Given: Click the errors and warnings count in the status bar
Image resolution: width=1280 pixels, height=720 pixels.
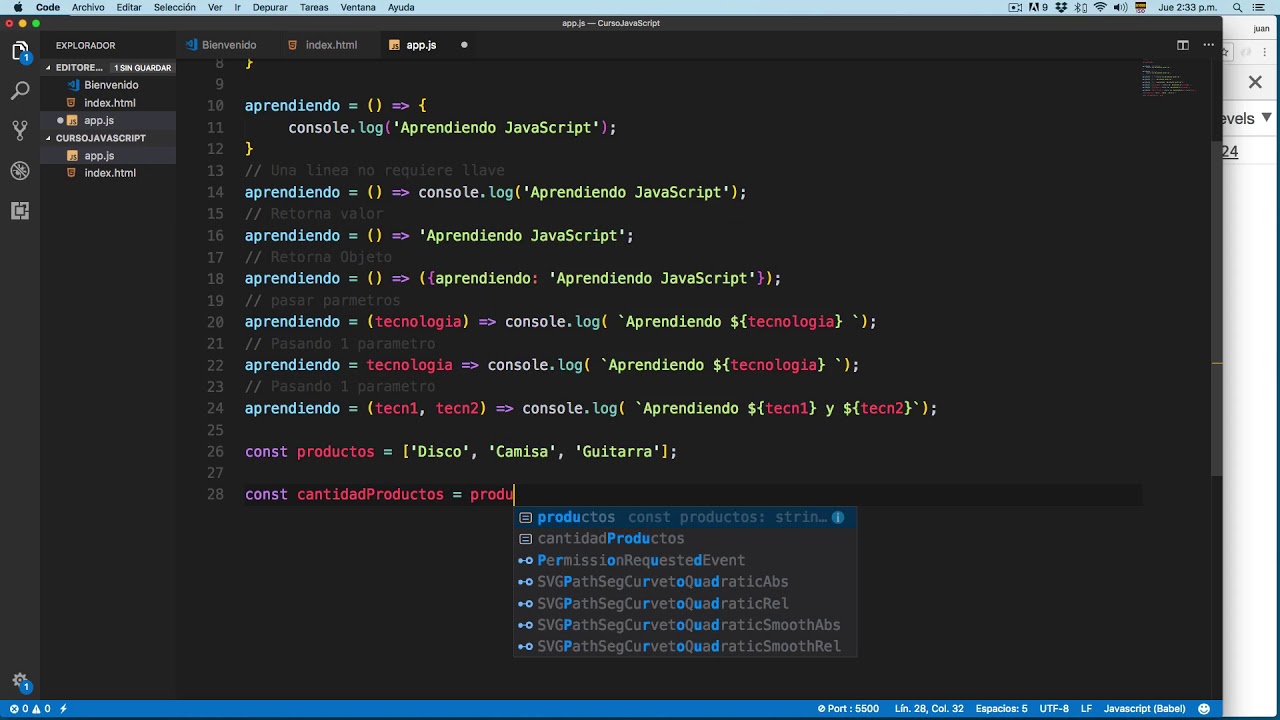Looking at the screenshot, I should coord(30,709).
